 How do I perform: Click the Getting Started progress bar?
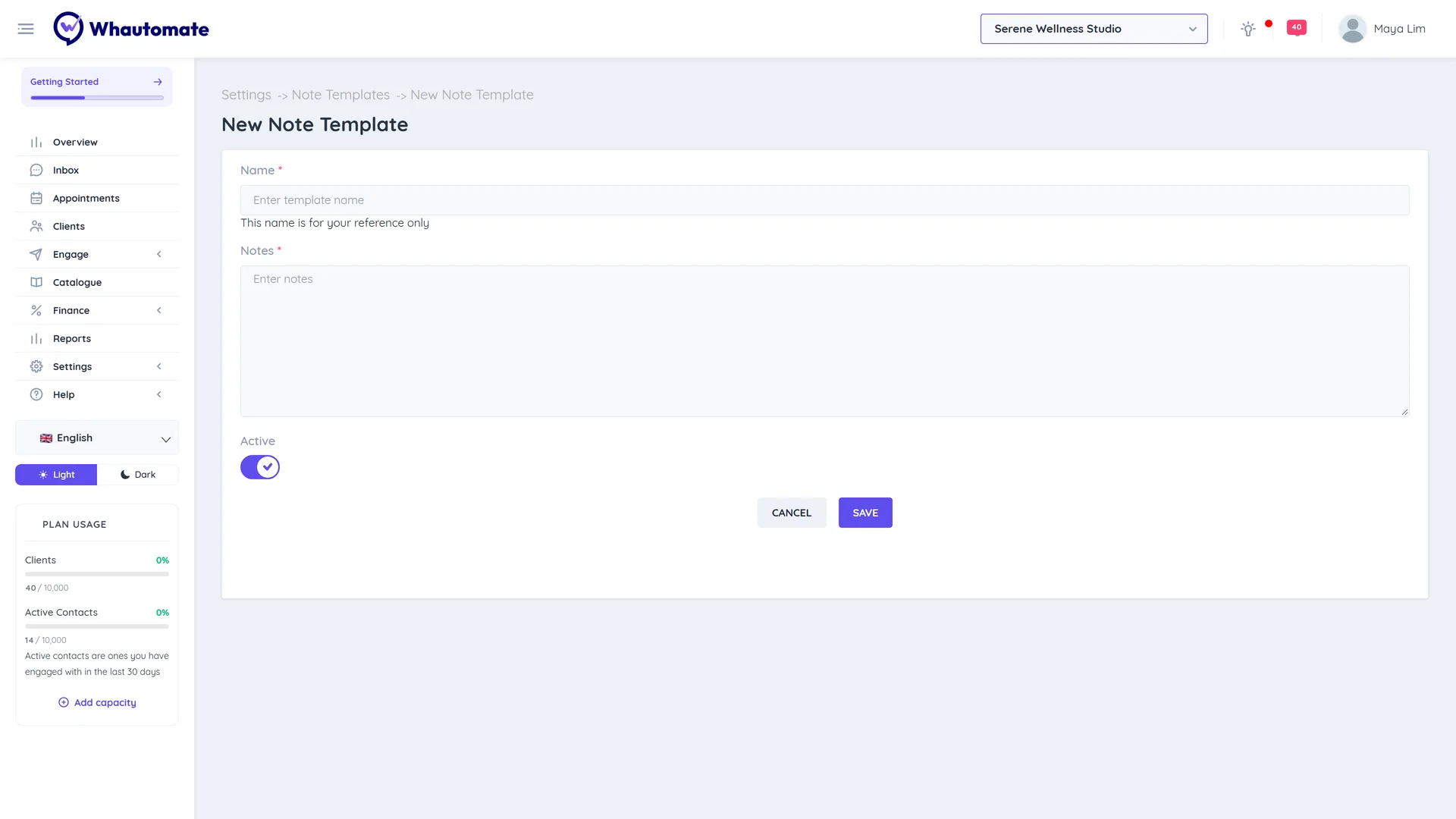pyautogui.click(x=97, y=98)
